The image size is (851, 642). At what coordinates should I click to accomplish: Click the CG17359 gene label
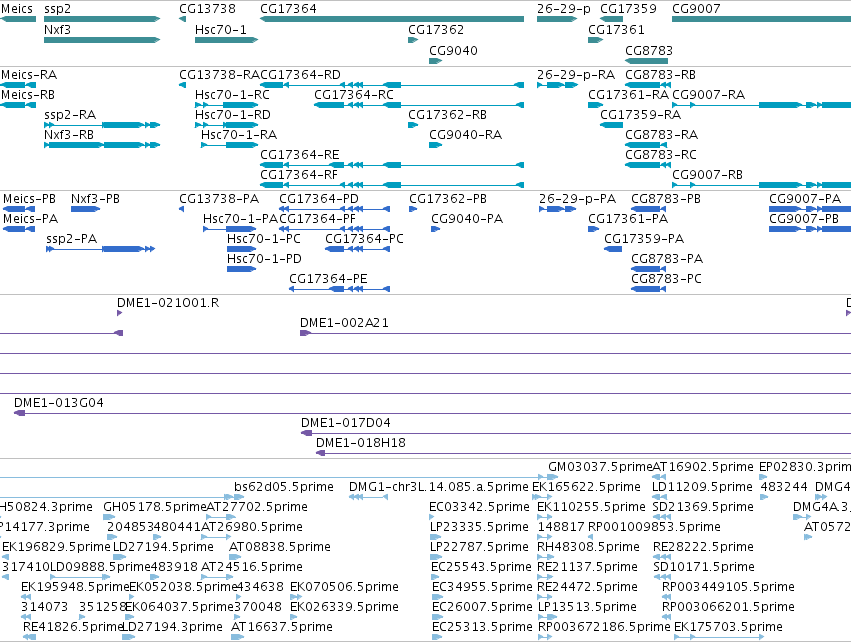pyautogui.click(x=628, y=9)
